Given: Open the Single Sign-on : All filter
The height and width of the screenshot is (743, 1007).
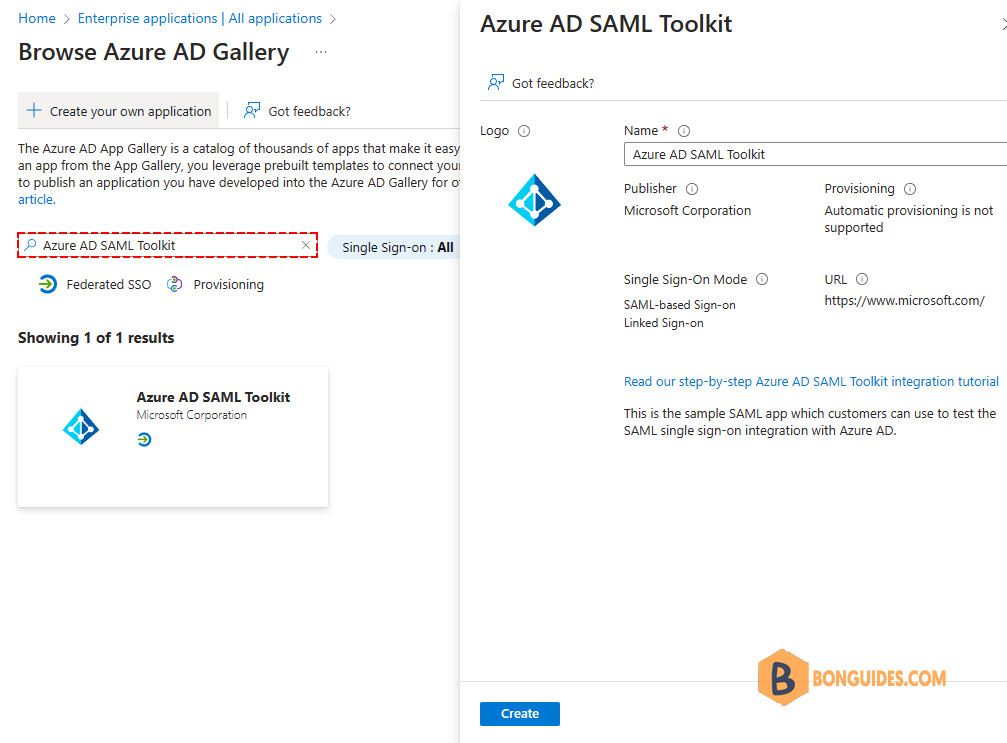Looking at the screenshot, I should (x=394, y=247).
